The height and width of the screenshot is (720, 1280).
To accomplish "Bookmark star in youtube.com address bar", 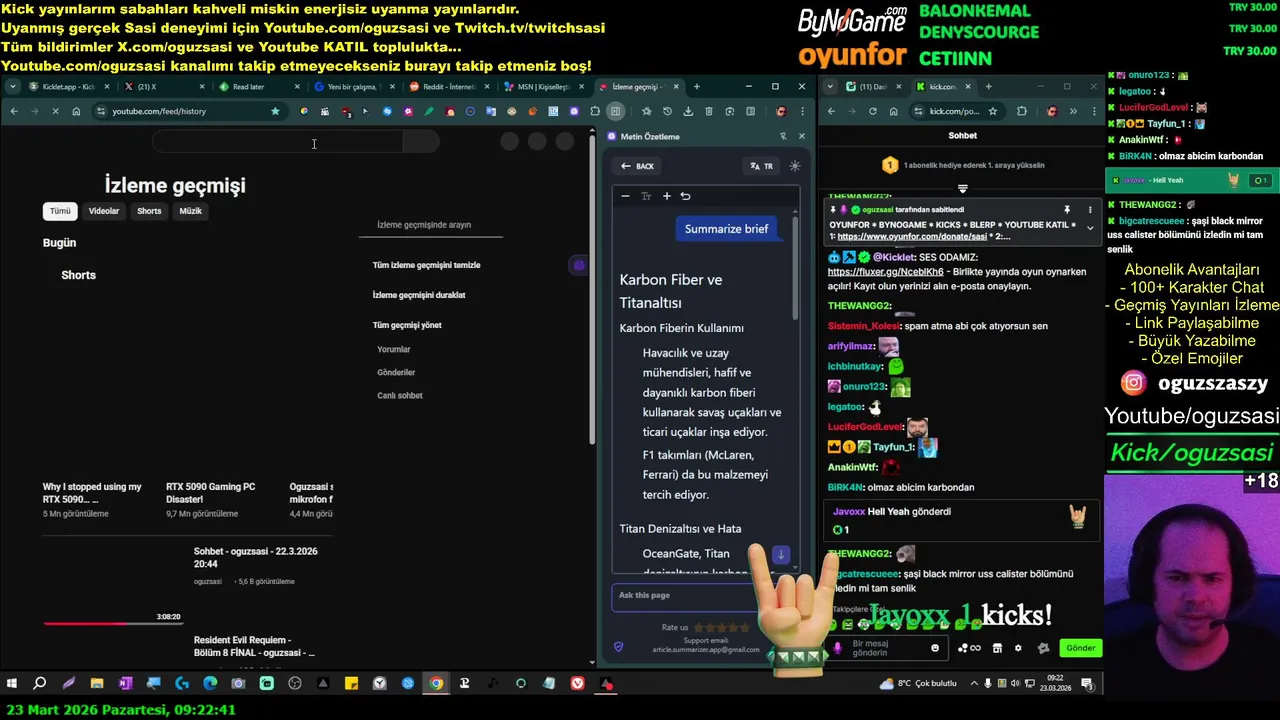I will coord(275,111).
